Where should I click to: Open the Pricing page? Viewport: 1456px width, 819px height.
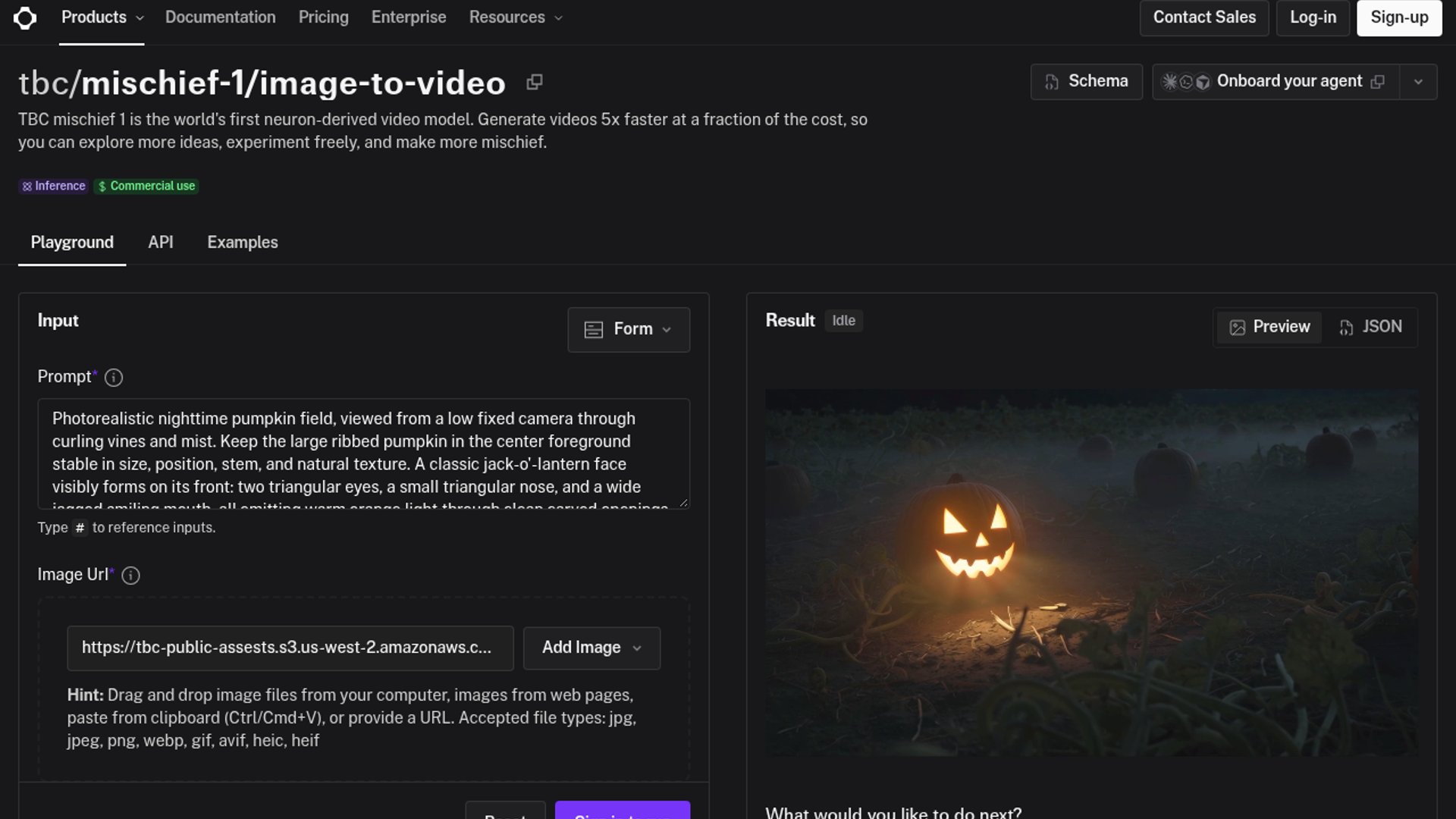(324, 17)
